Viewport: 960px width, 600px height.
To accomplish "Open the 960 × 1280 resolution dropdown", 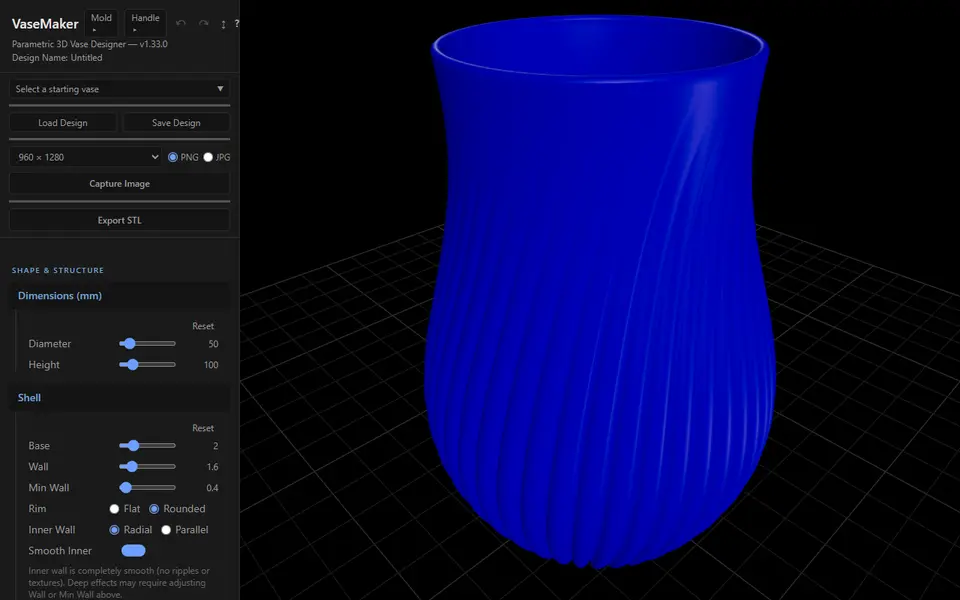I will [86, 157].
